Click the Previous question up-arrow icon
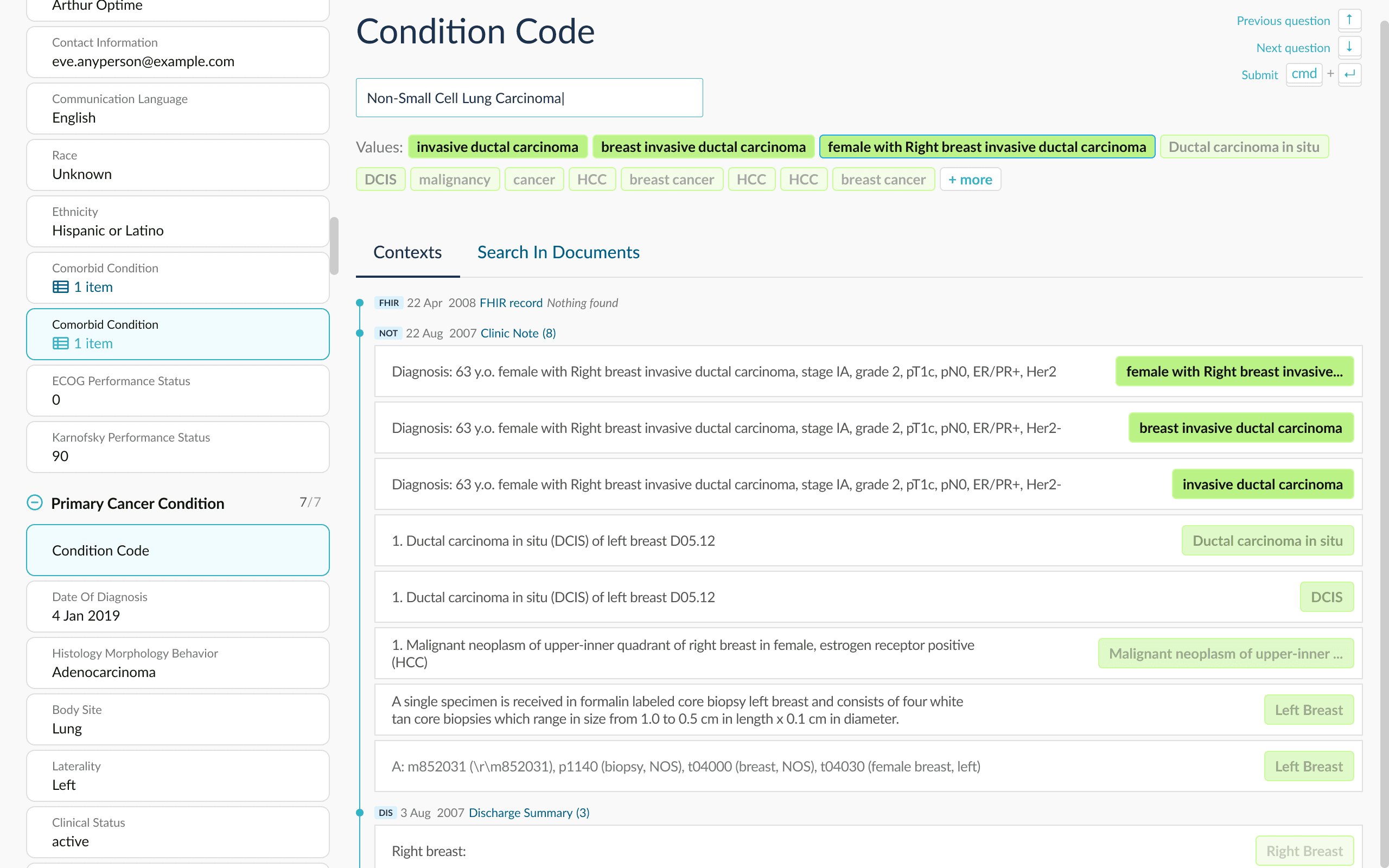Viewport: 1389px width, 868px height. click(1349, 20)
